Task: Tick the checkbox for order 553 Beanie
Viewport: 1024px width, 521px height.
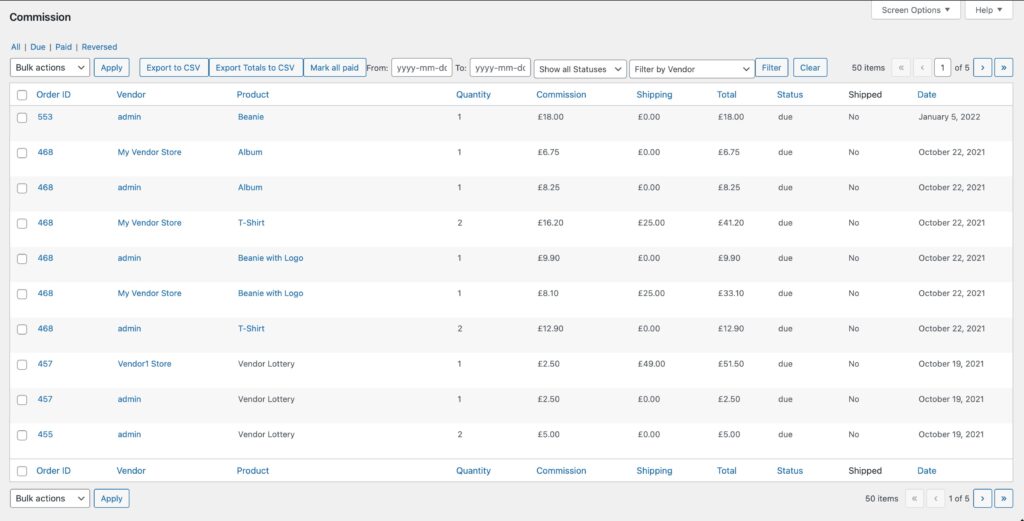Action: 22,117
